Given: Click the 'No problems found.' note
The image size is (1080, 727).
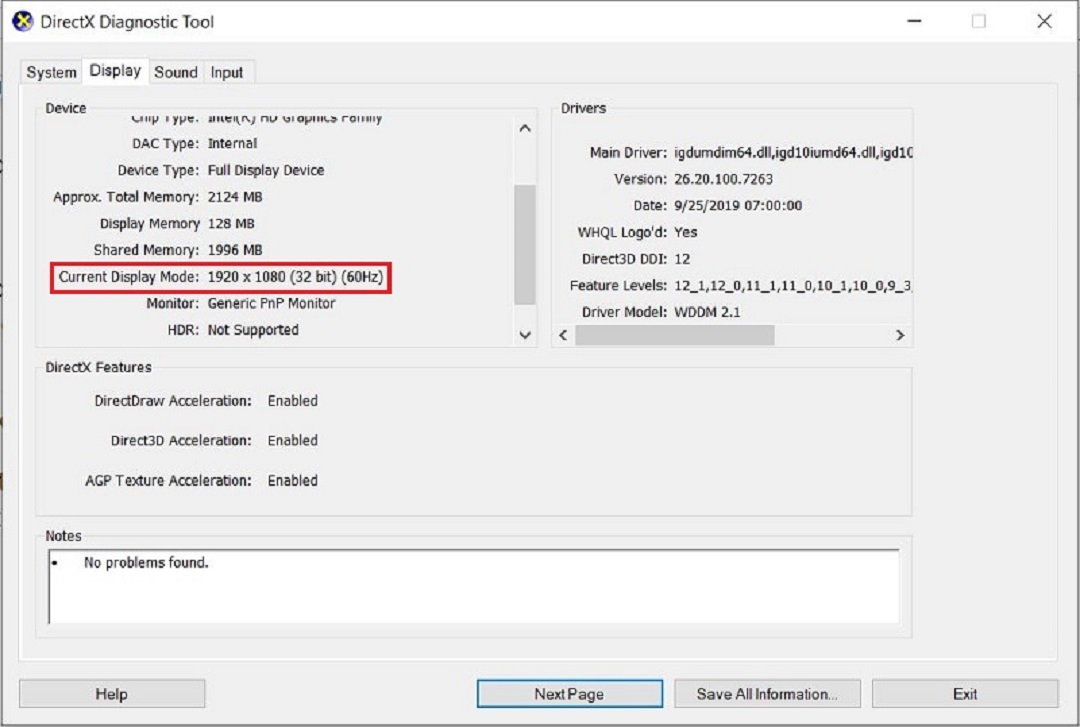Looking at the screenshot, I should click(146, 563).
